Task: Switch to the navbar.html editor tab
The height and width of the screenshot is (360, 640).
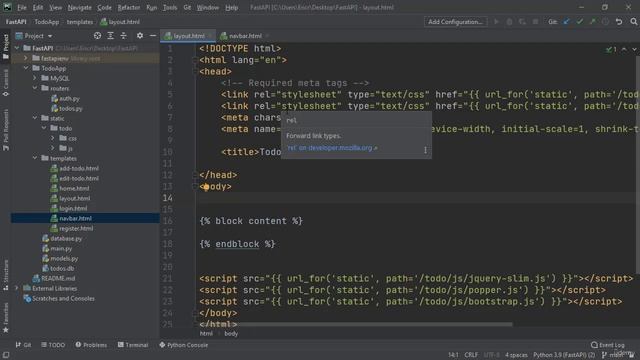Action: [x=245, y=36]
